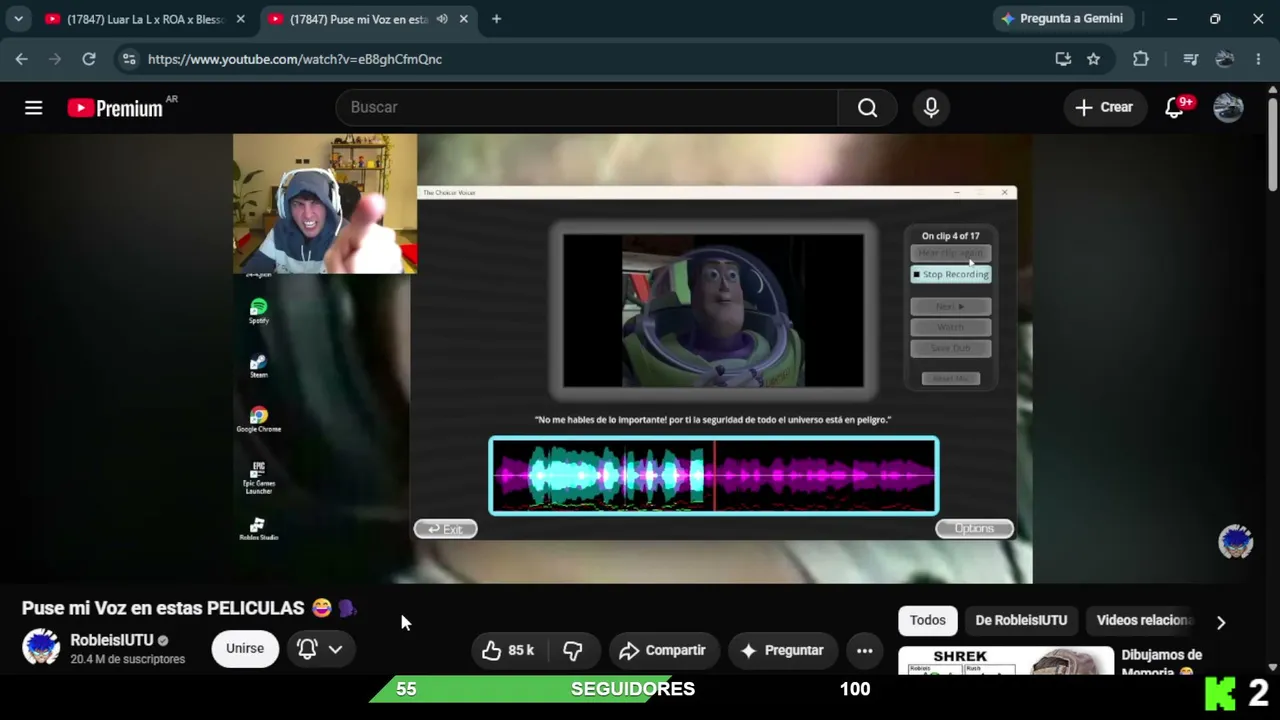This screenshot has width=1280, height=720.
Task: Focus the address bar with the YouTube URL
Action: coord(590,59)
